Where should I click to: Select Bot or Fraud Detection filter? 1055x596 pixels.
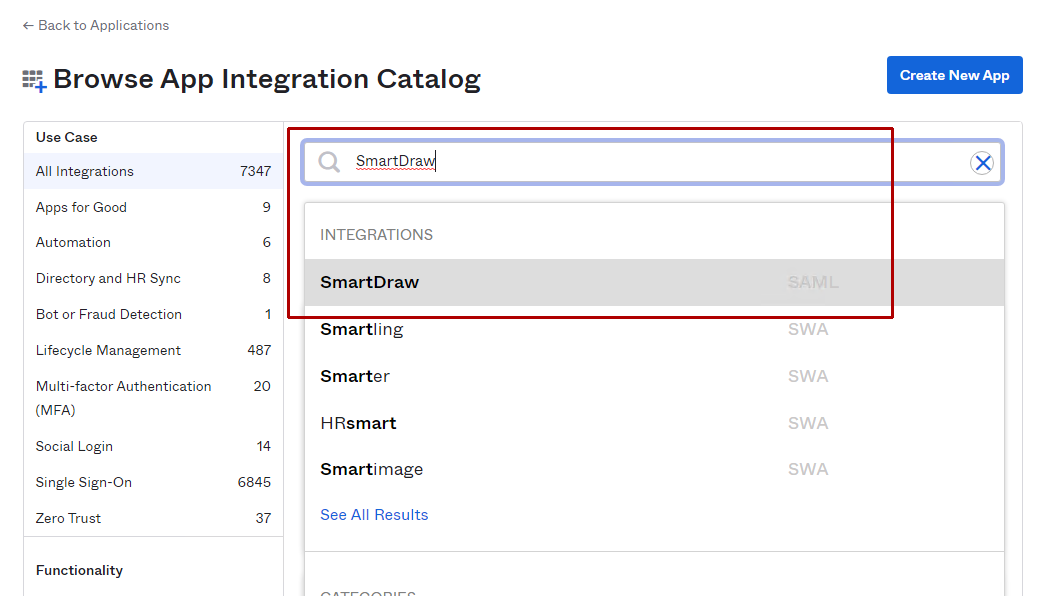coord(109,314)
